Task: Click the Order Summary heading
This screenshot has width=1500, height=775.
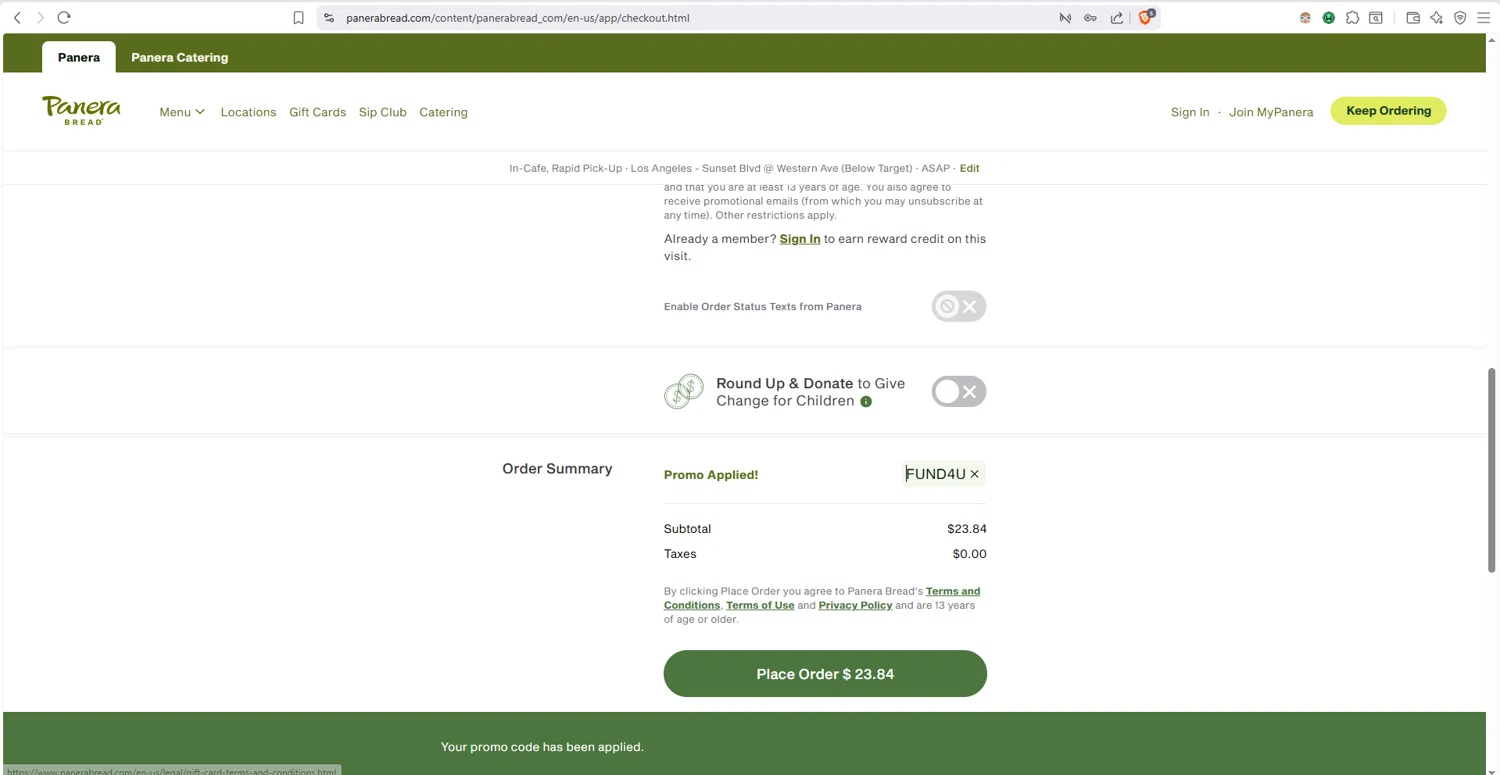Action: point(557,469)
